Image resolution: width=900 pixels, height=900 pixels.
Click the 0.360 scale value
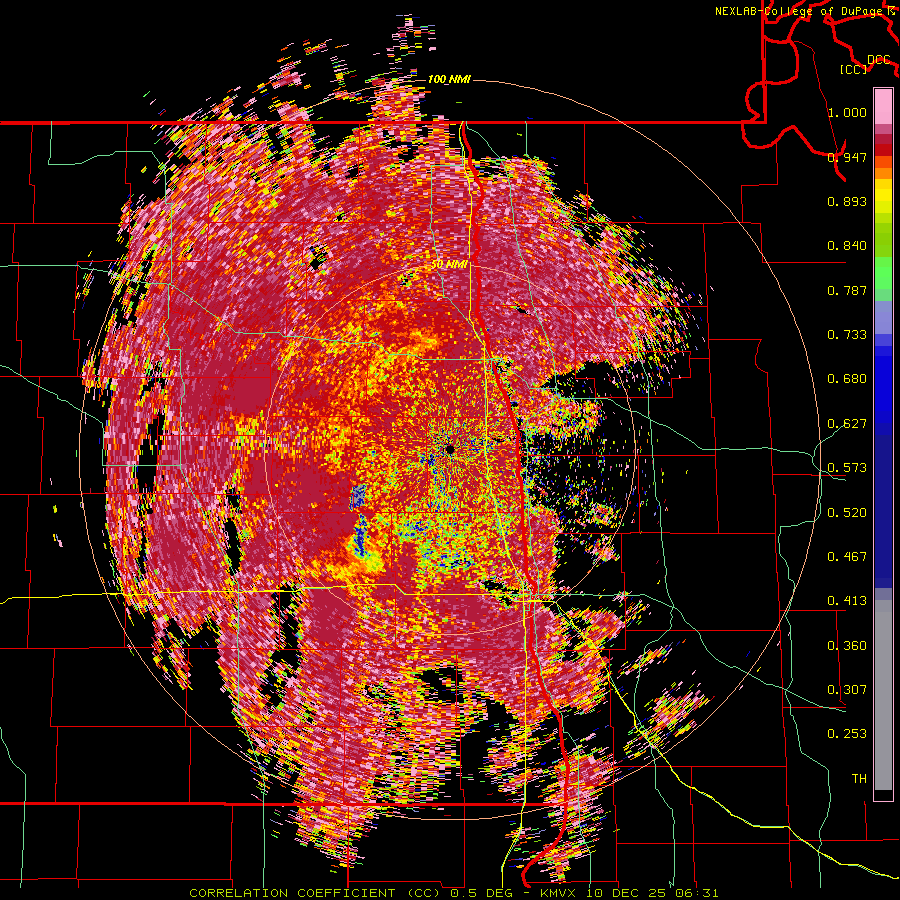[847, 646]
